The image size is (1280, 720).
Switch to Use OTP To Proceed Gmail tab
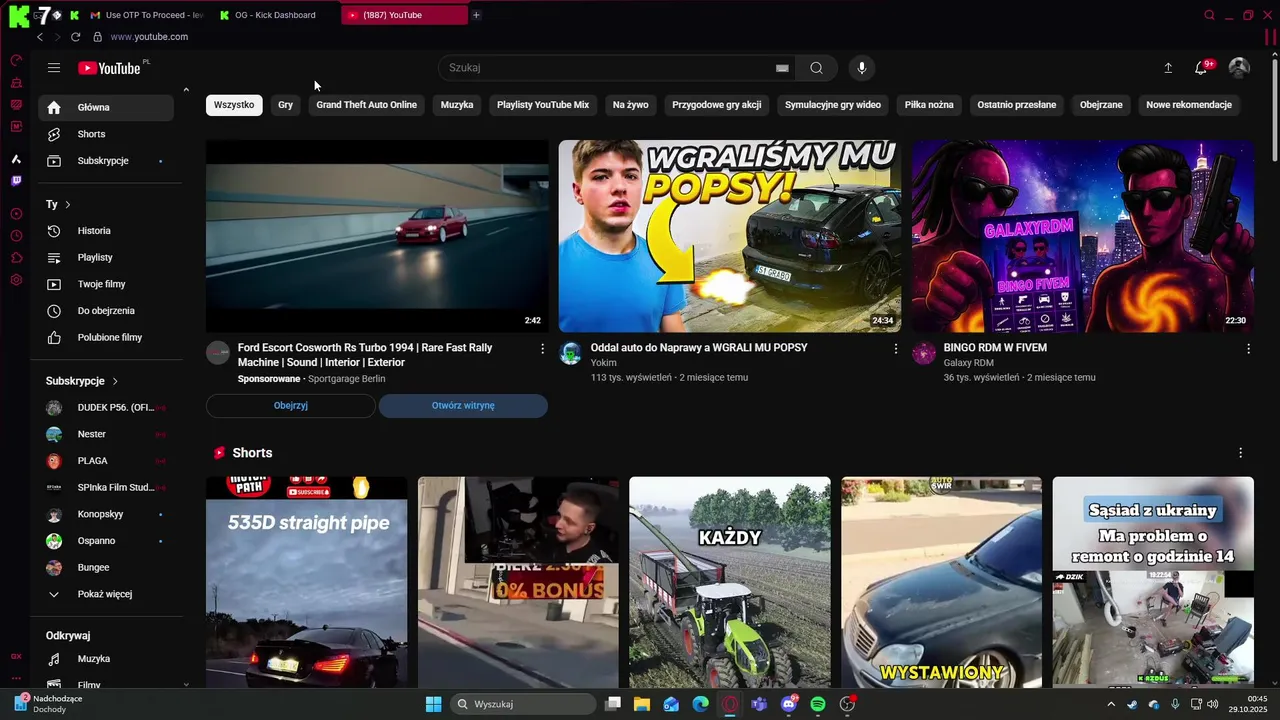click(x=147, y=15)
